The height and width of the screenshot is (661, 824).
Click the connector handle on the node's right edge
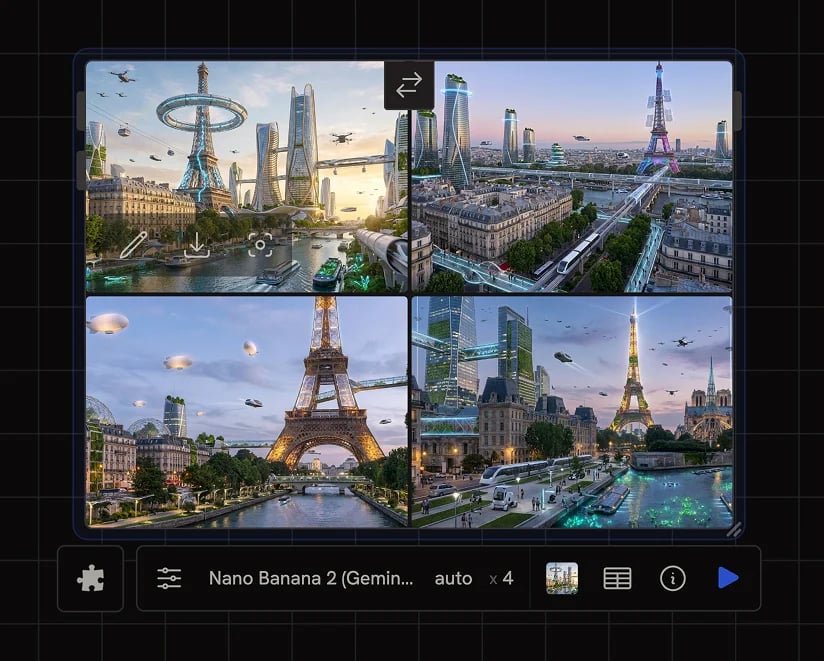[x=738, y=111]
